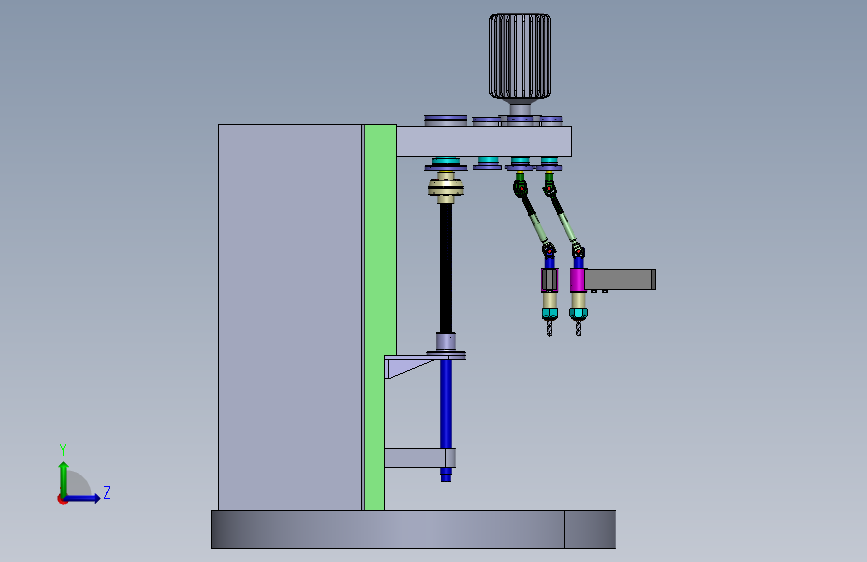Select the magenta clamp block on right spindle
The image size is (867, 562).
(x=577, y=280)
